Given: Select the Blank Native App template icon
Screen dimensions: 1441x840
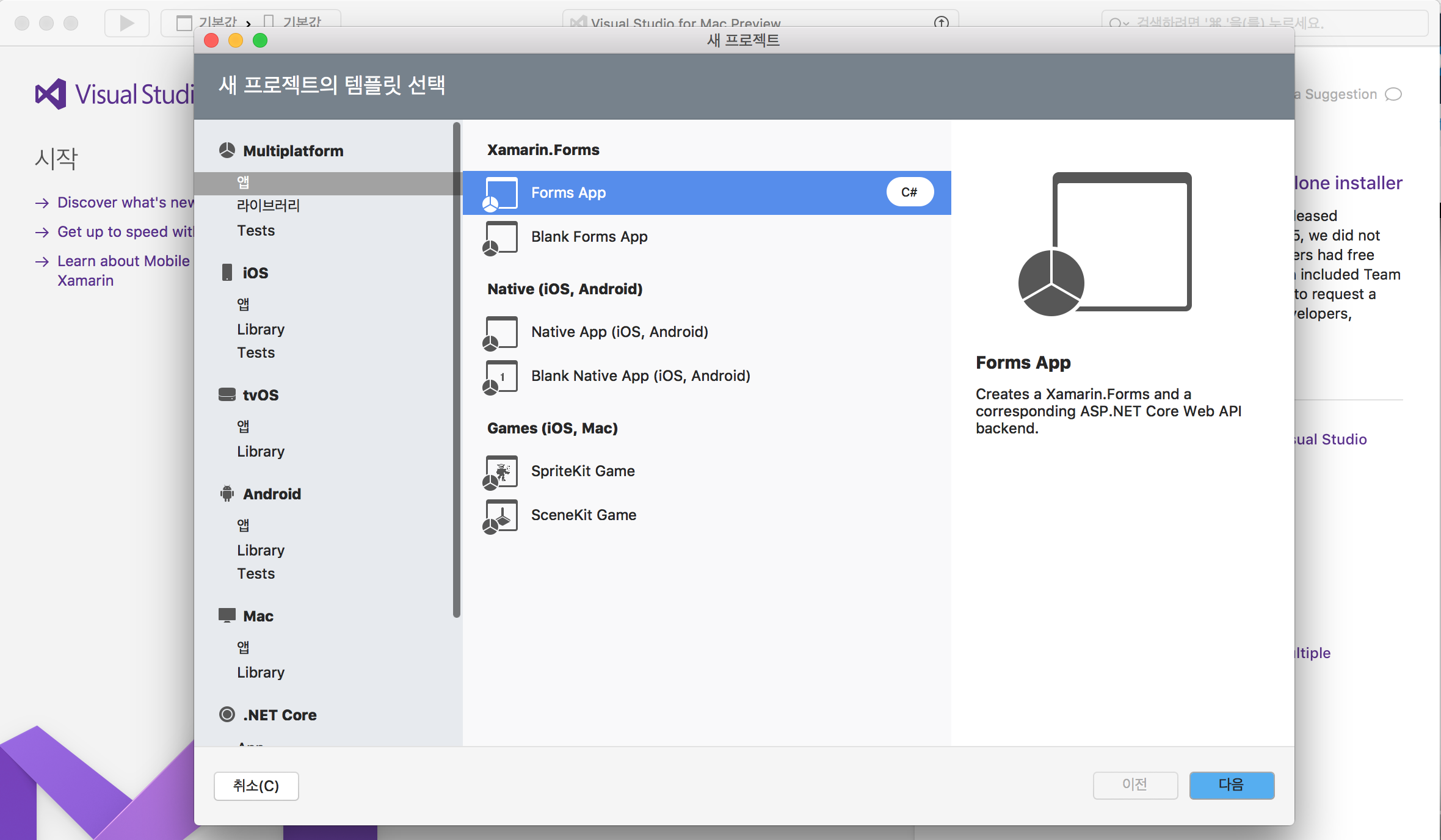Looking at the screenshot, I should coord(501,377).
